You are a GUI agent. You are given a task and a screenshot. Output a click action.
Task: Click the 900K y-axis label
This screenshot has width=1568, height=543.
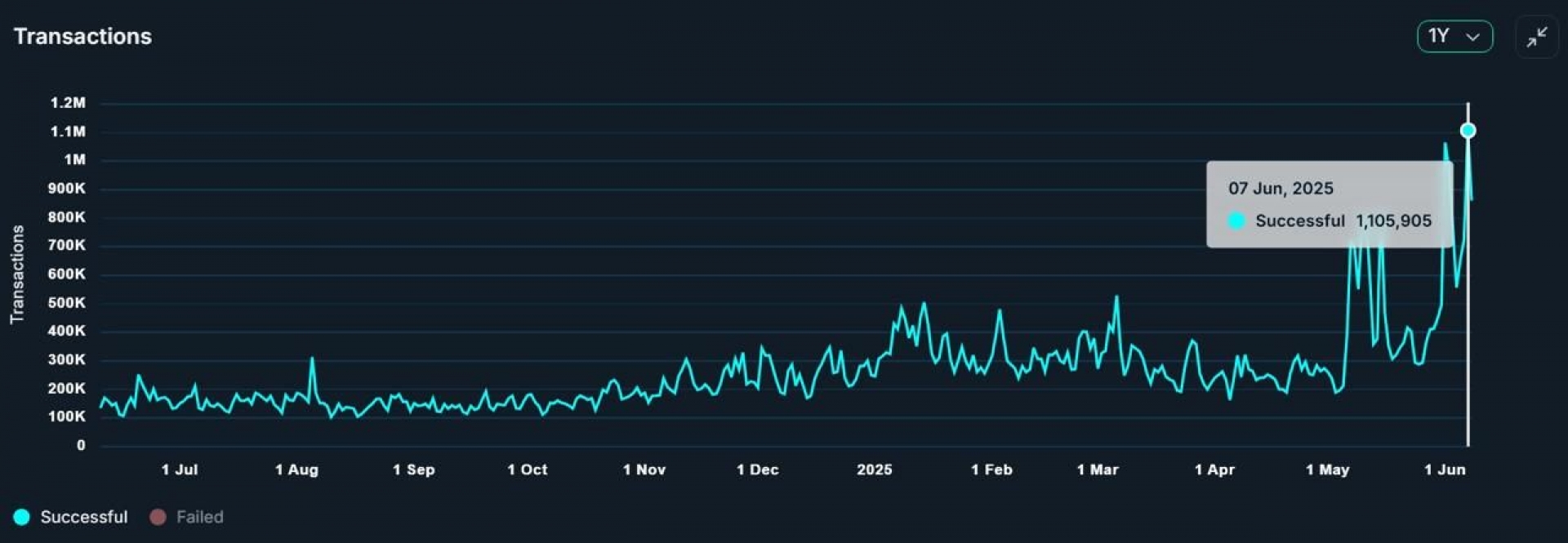point(66,189)
